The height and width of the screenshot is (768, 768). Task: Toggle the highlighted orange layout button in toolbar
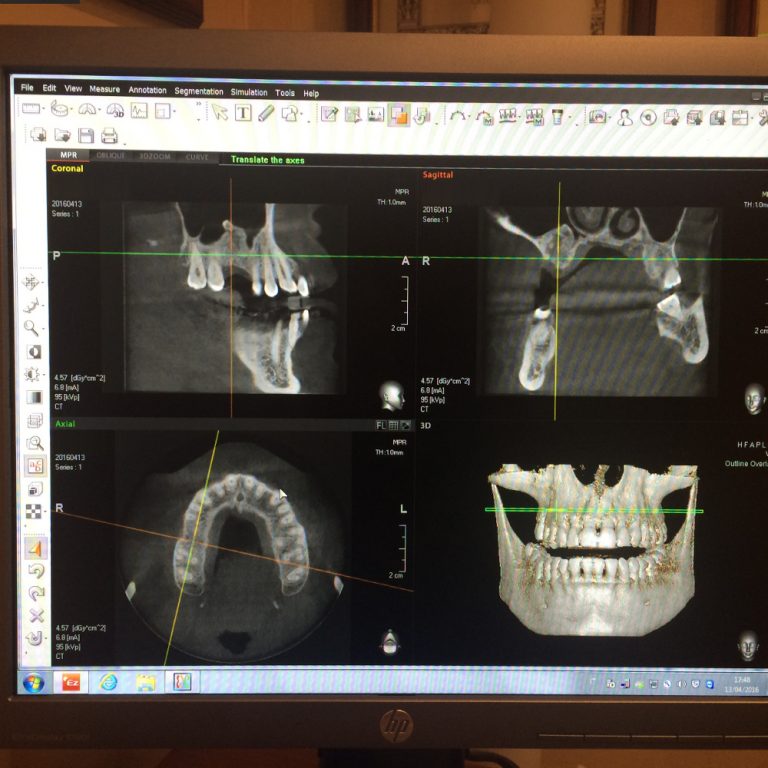tap(399, 115)
